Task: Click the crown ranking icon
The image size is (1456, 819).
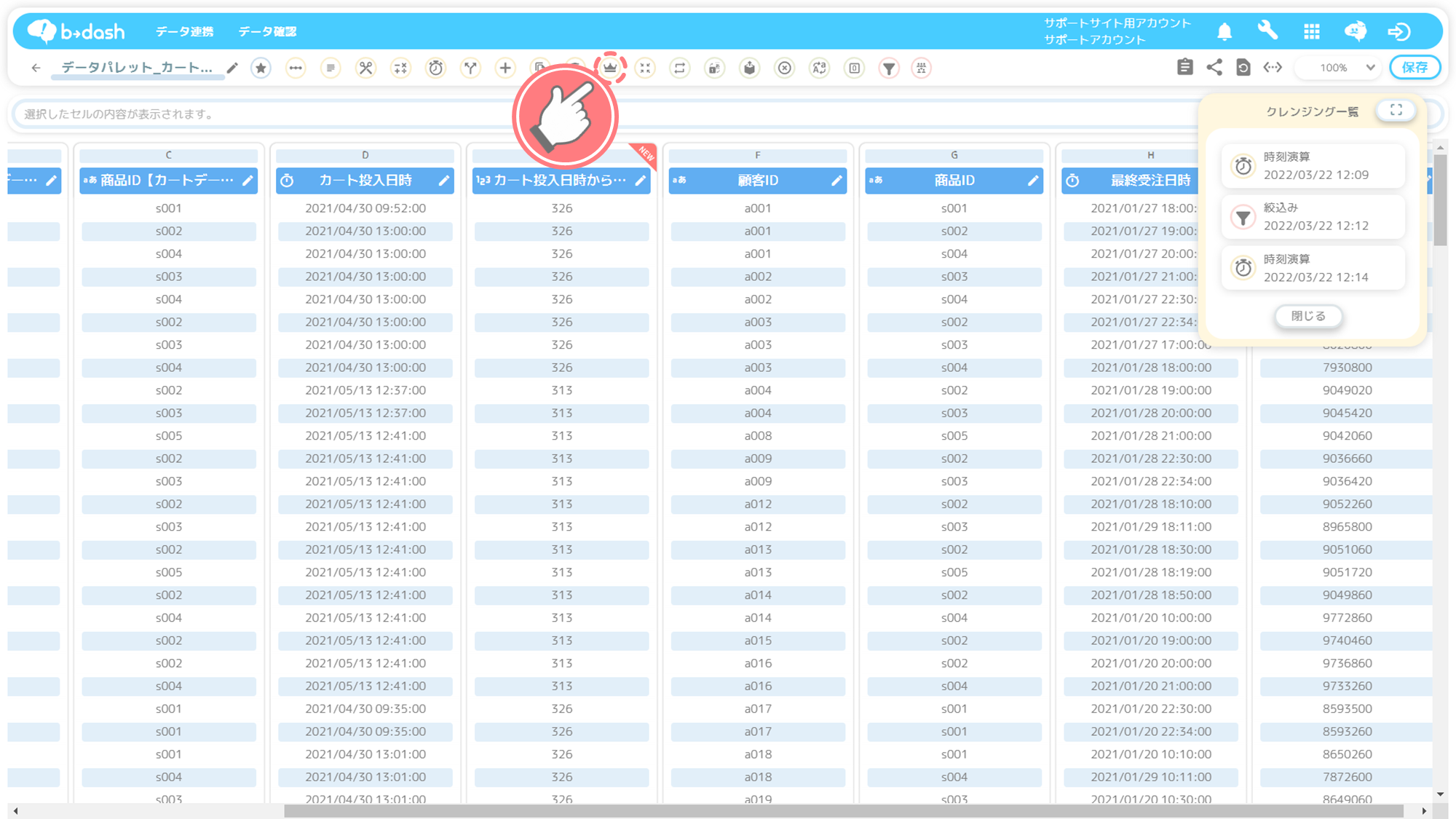Action: [610, 68]
